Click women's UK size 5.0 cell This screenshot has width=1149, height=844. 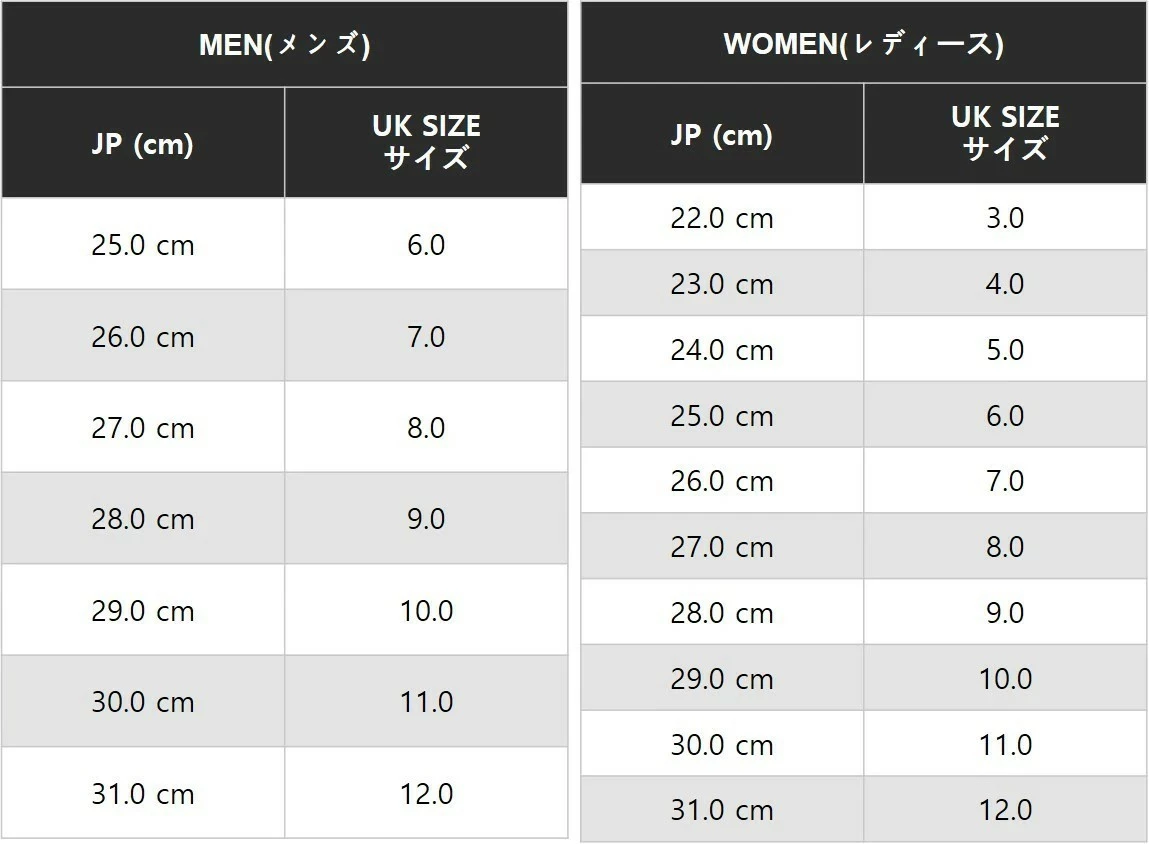pos(1005,350)
